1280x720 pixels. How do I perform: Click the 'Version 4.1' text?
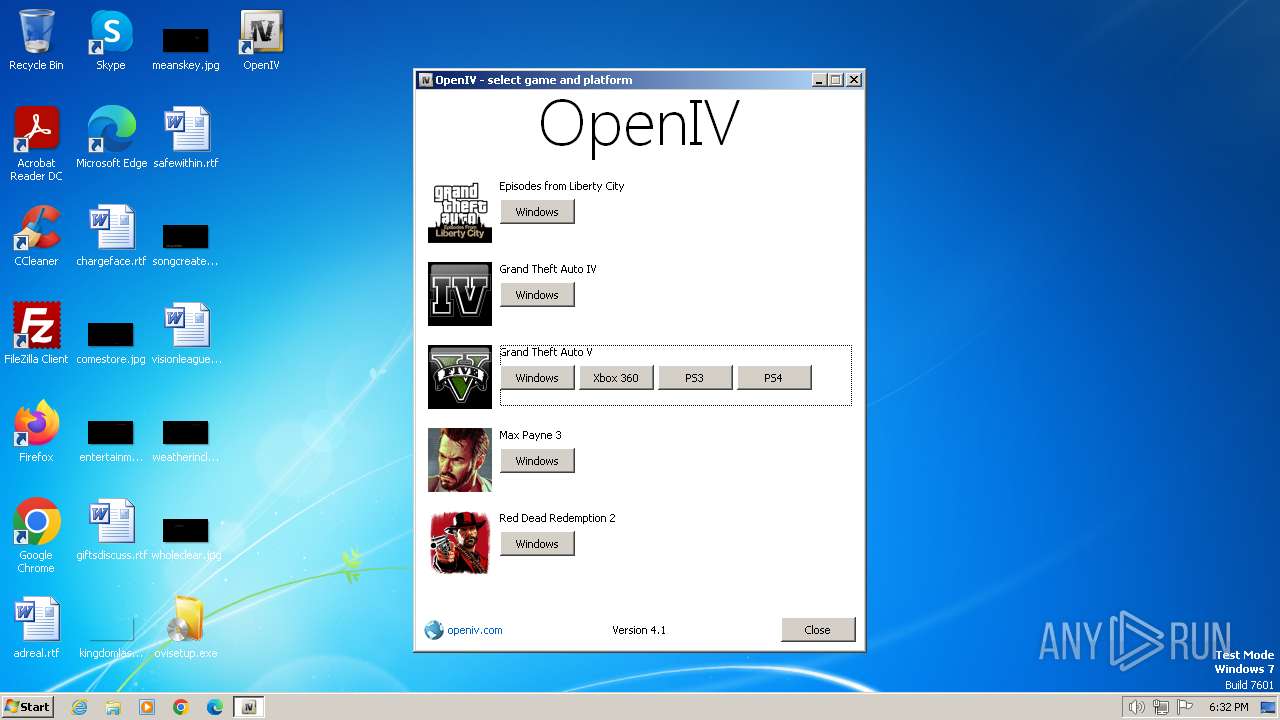coord(639,630)
